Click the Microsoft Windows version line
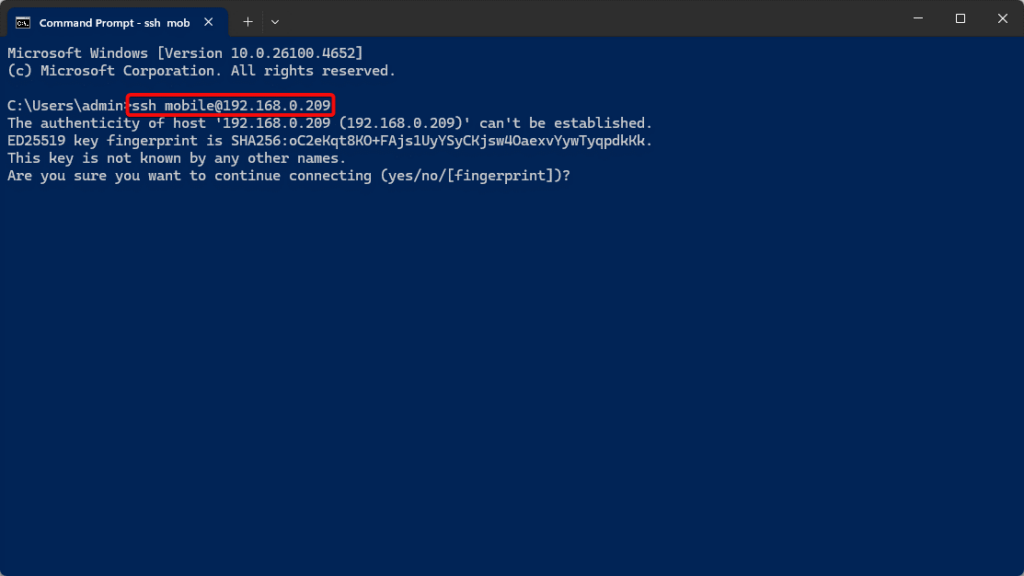This screenshot has width=1024, height=576. tap(185, 54)
